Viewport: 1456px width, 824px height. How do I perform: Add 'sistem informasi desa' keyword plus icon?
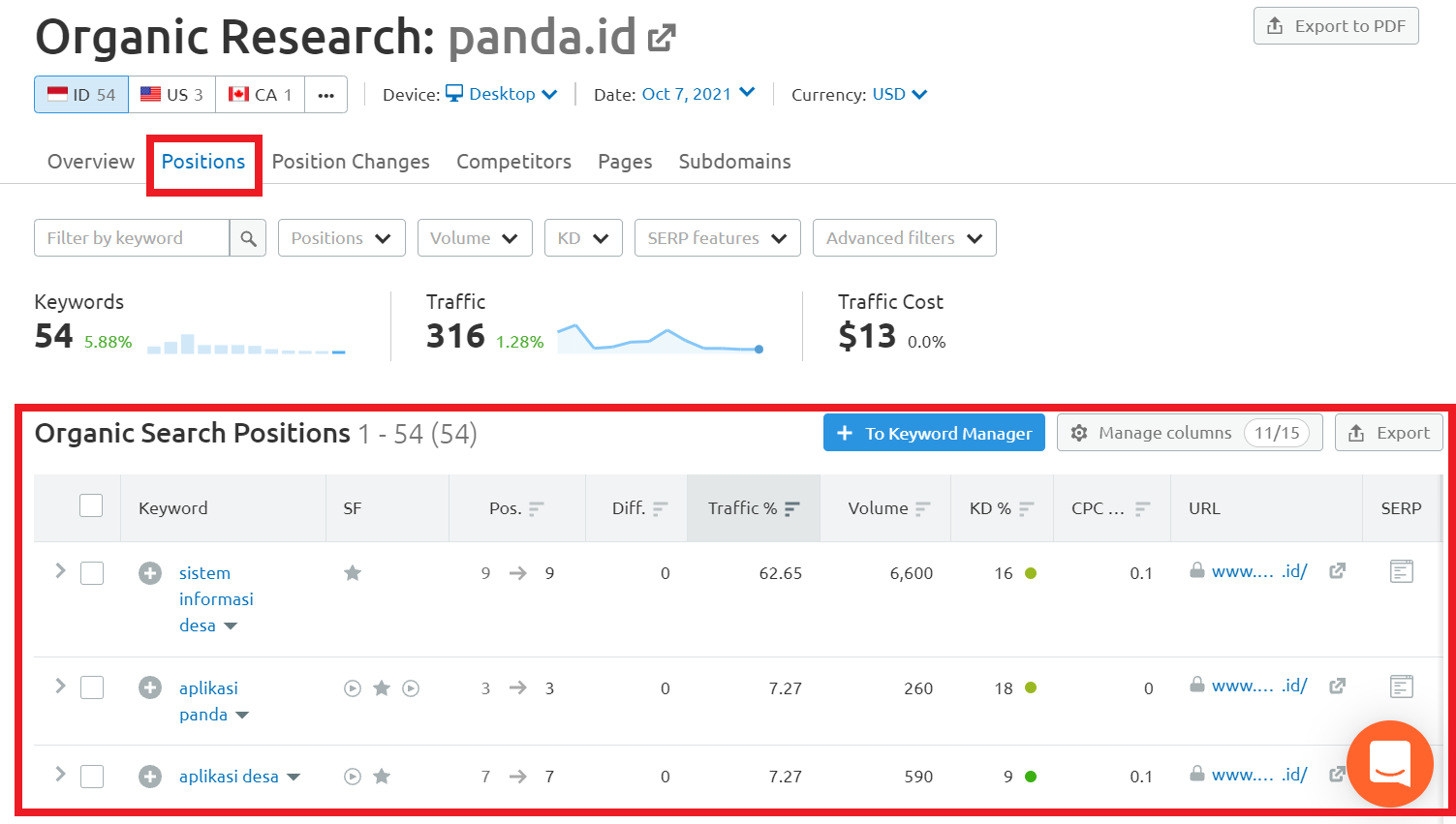coord(150,573)
